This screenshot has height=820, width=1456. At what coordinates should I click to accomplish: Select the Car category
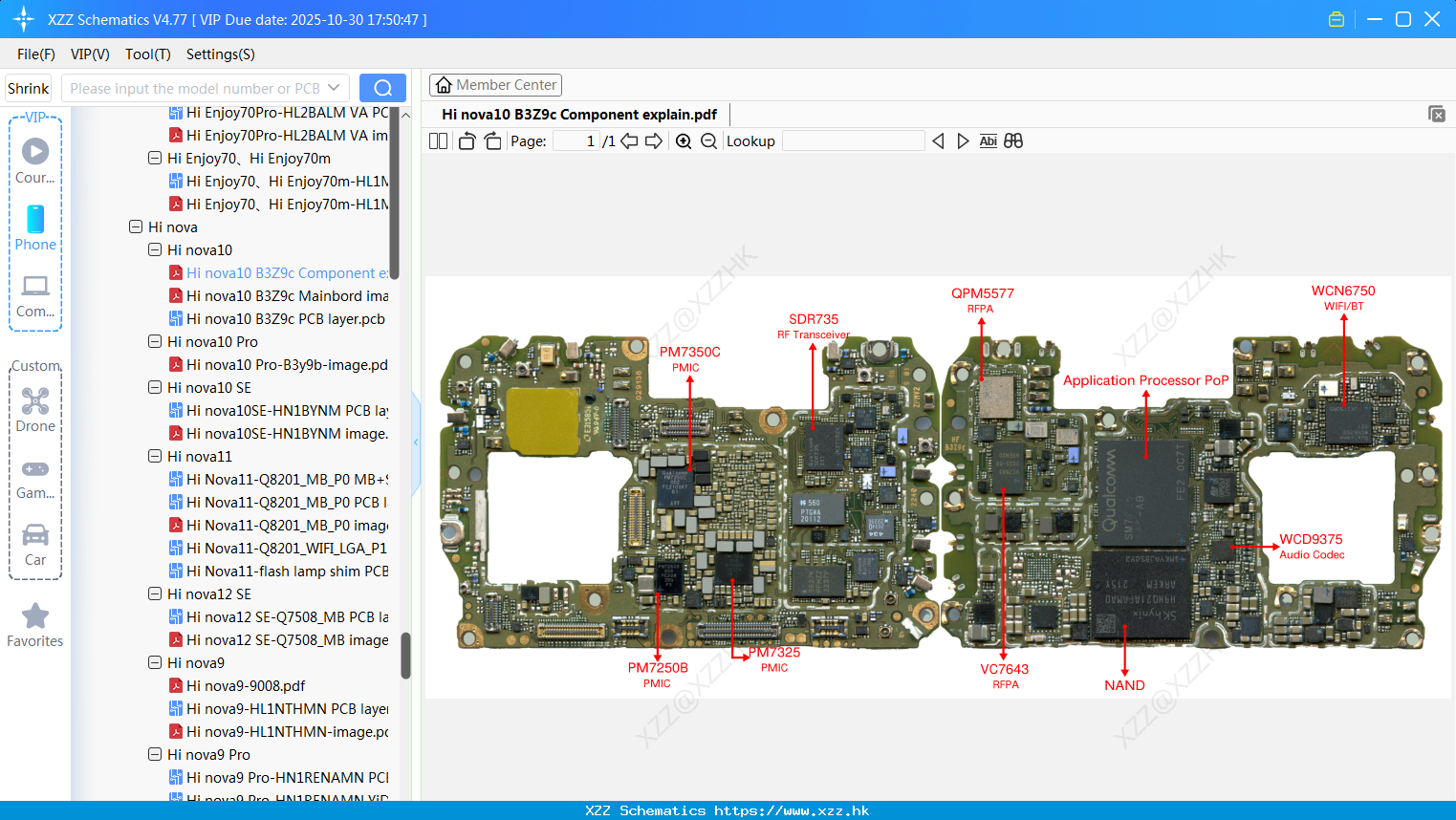[35, 545]
